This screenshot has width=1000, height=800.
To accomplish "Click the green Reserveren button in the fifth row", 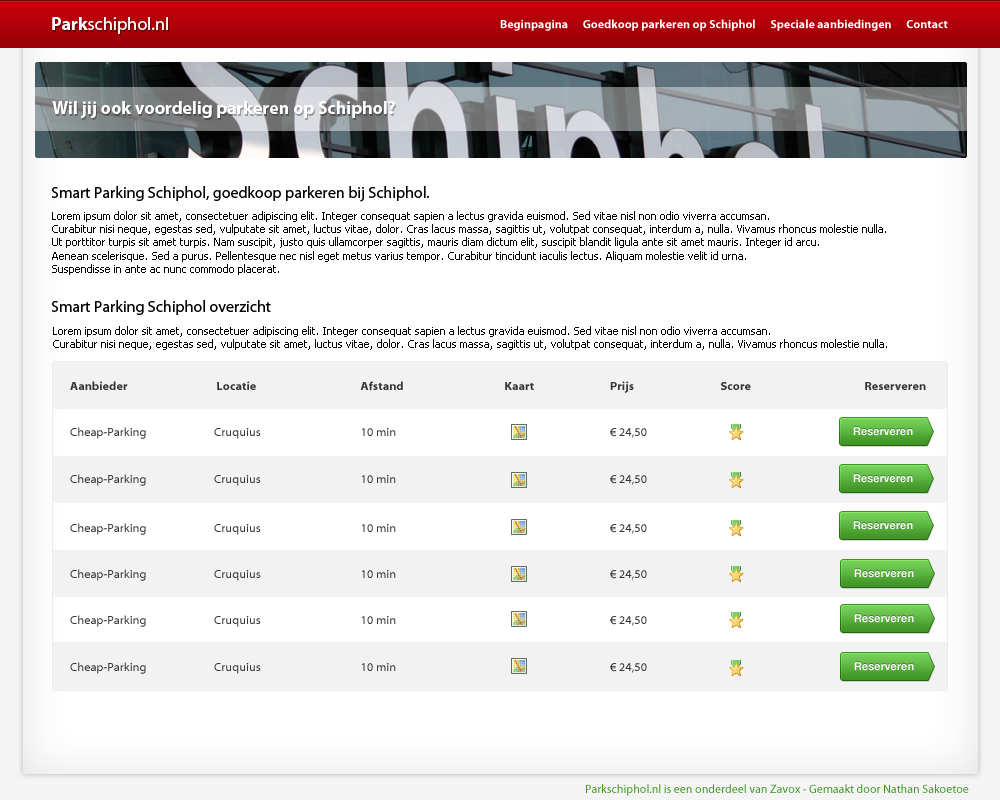I will tap(887, 619).
